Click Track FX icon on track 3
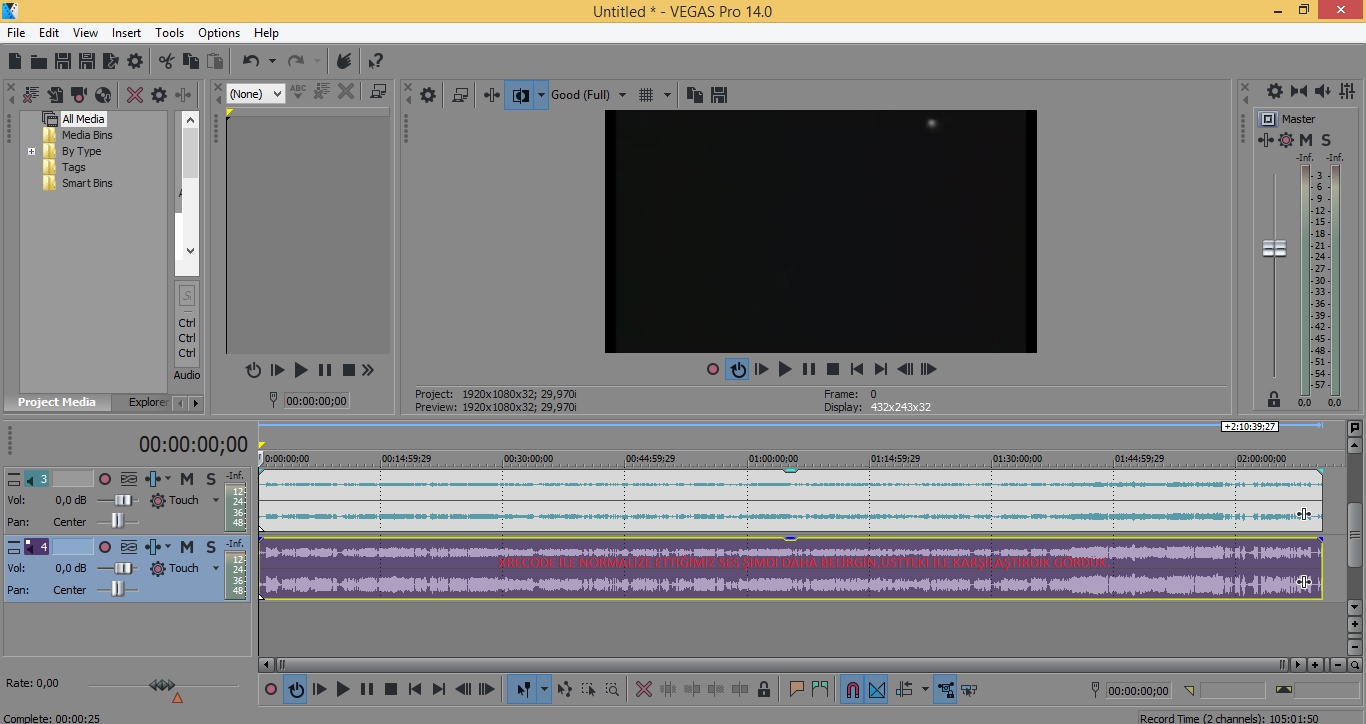The height and width of the screenshot is (724, 1366). pyautogui.click(x=154, y=479)
